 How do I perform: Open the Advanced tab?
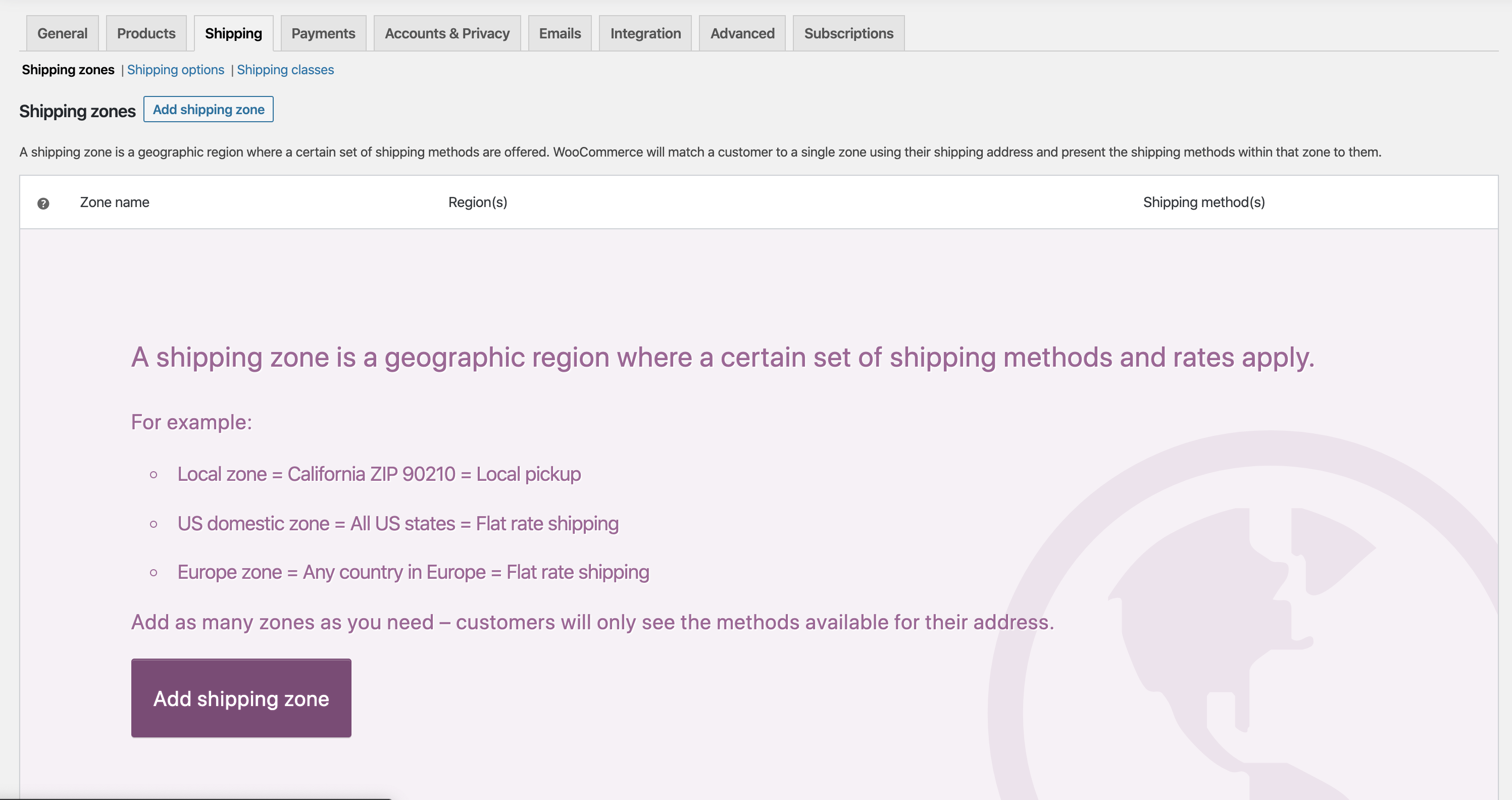pos(742,33)
